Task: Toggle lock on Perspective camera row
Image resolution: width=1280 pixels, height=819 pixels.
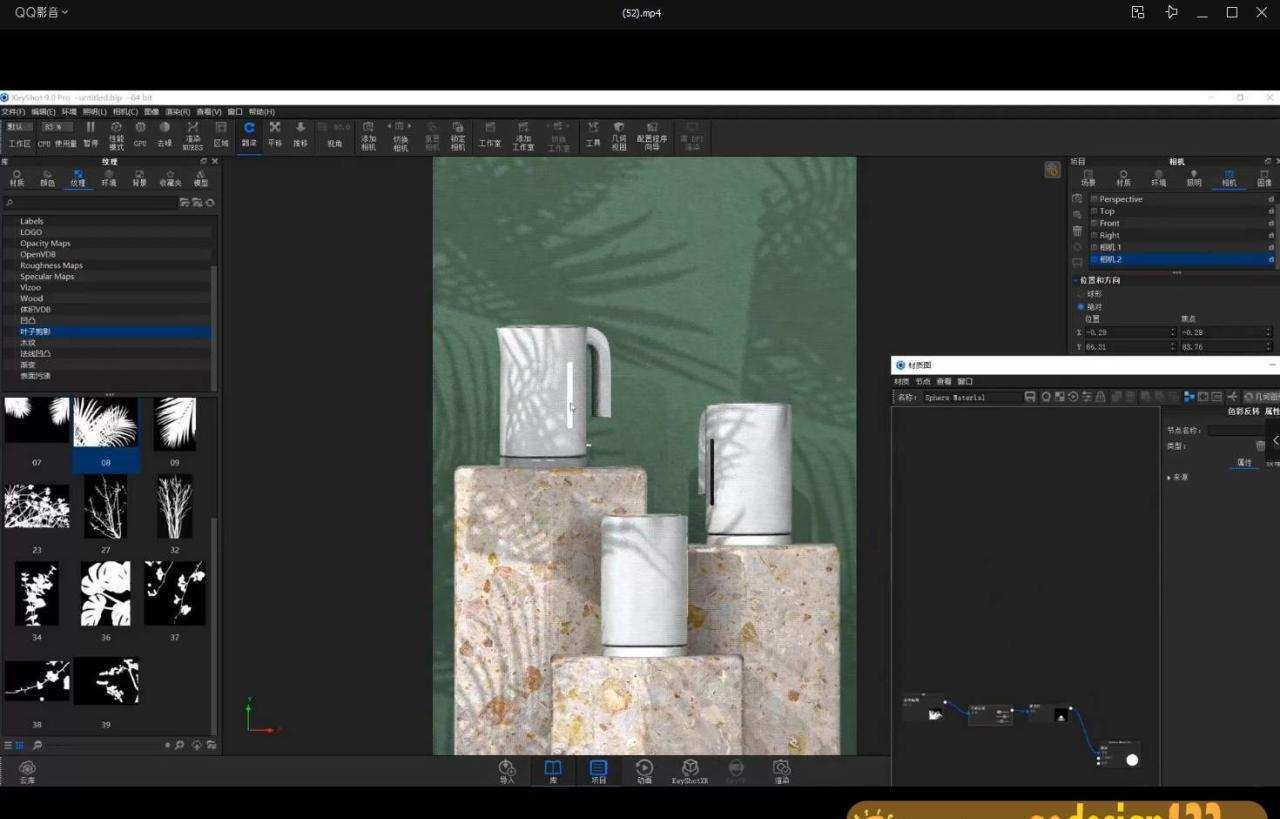Action: [1271, 199]
